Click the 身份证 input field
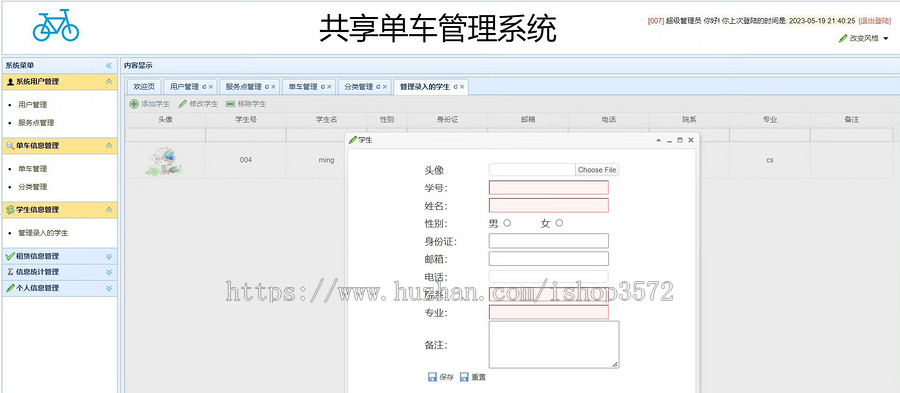 point(549,241)
